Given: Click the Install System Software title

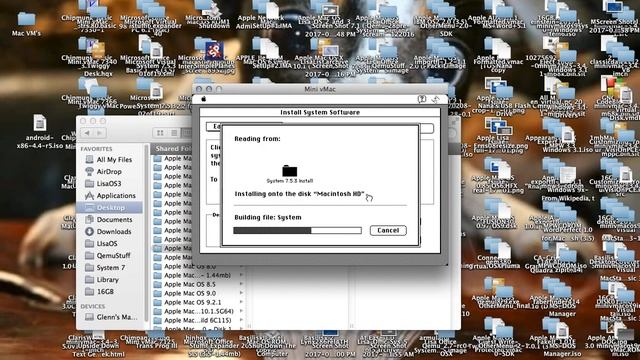Looking at the screenshot, I should pyautogui.click(x=320, y=112).
